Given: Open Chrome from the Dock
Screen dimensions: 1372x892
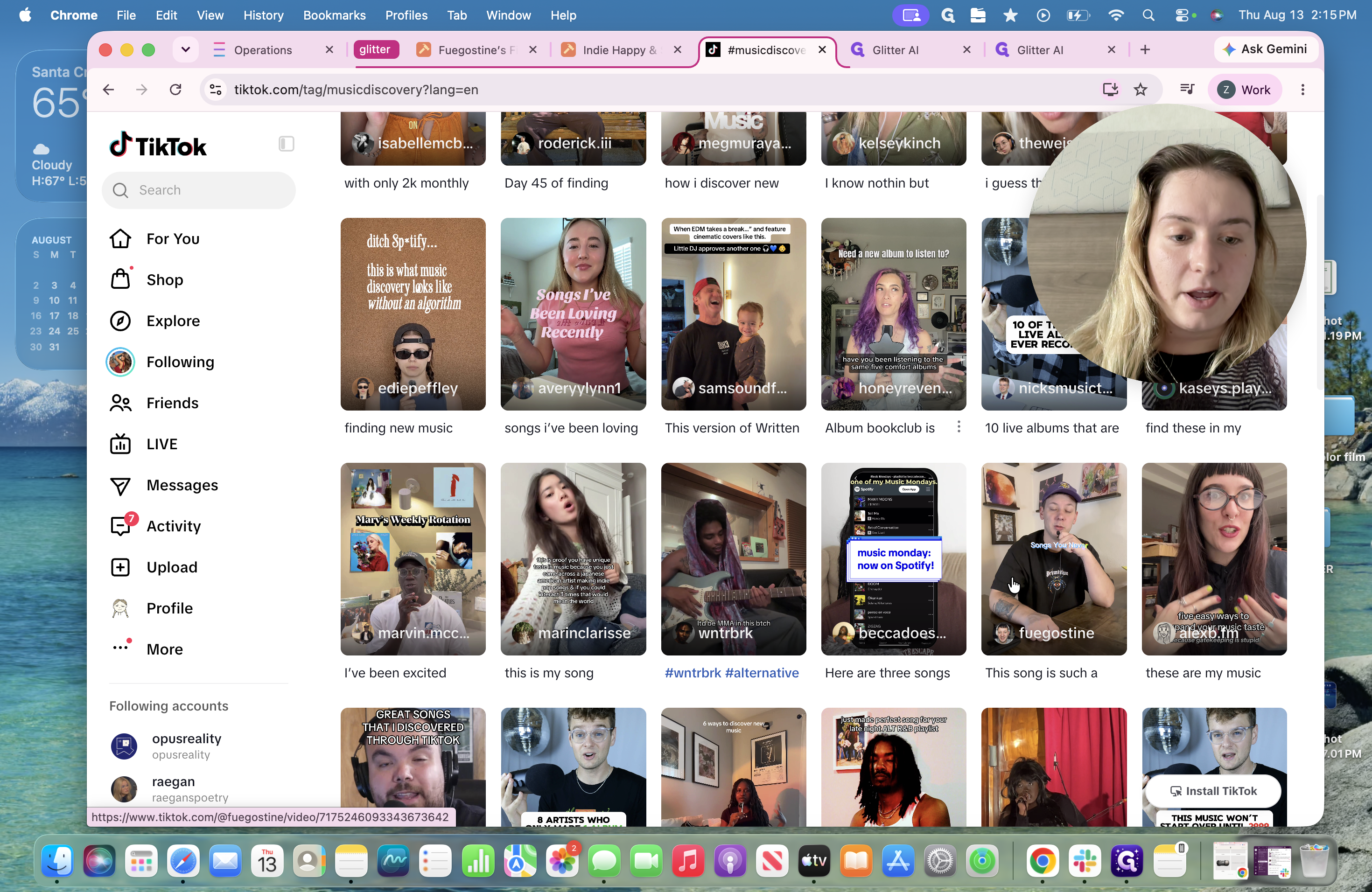Looking at the screenshot, I should [x=1042, y=861].
